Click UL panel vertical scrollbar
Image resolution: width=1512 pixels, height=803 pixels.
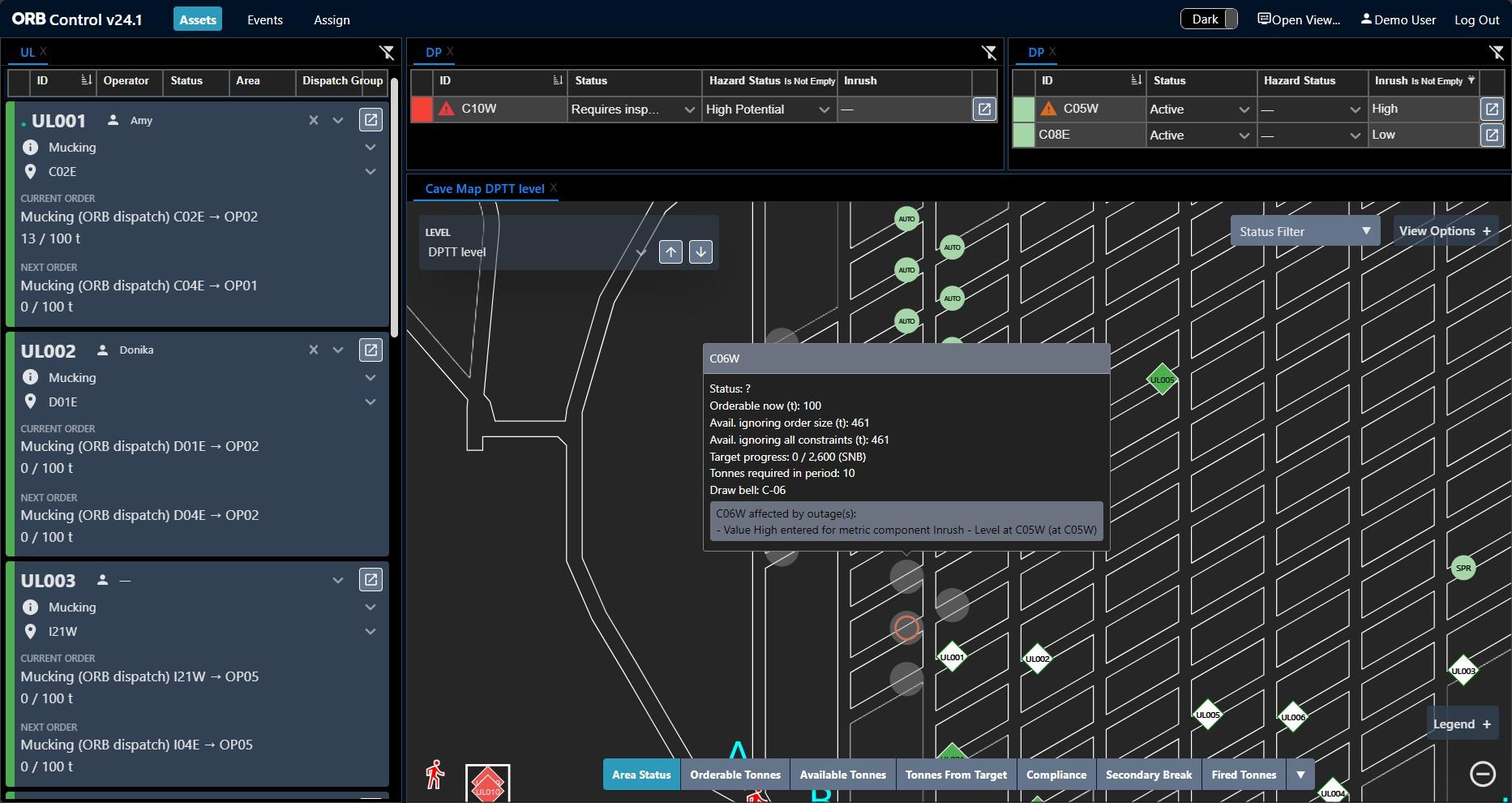pyautogui.click(x=395, y=207)
